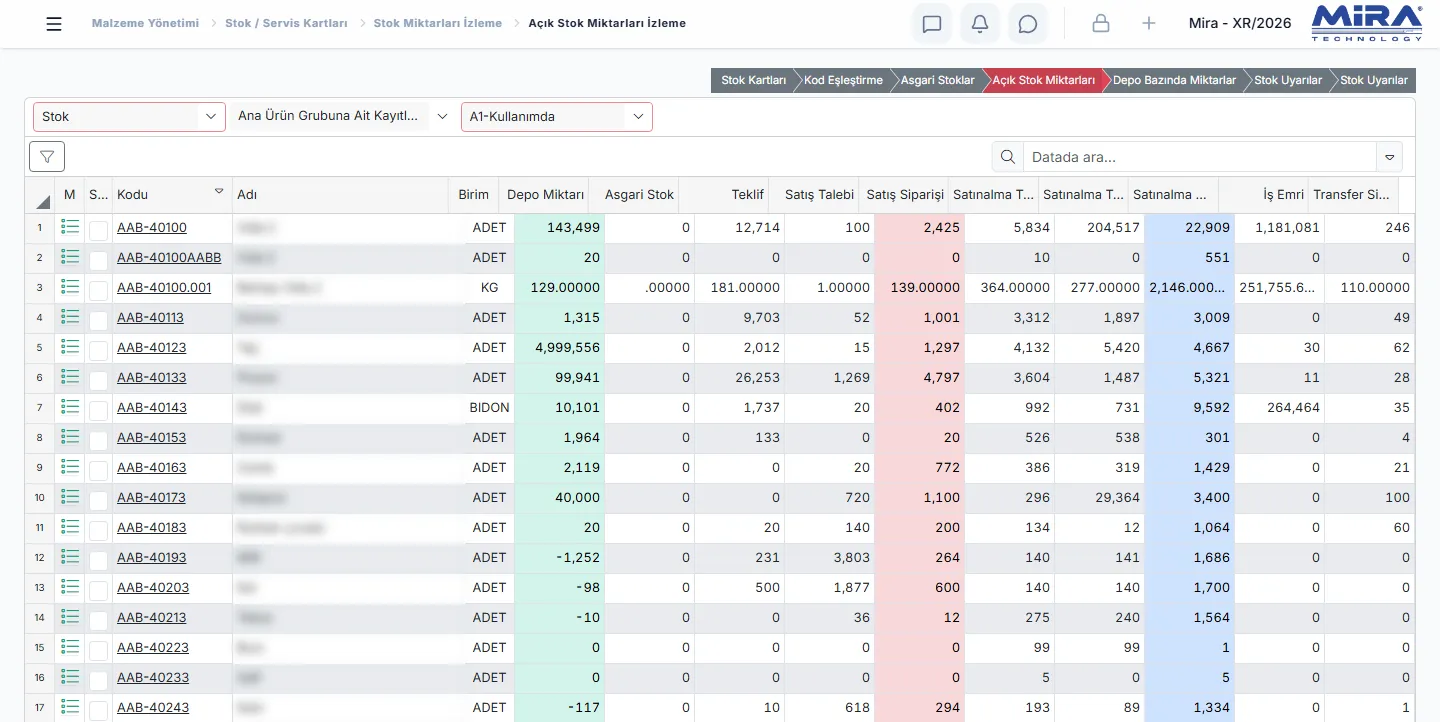1440x722 pixels.
Task: Tick the checkbox for row AAB-40100AABB
Action: (x=98, y=261)
